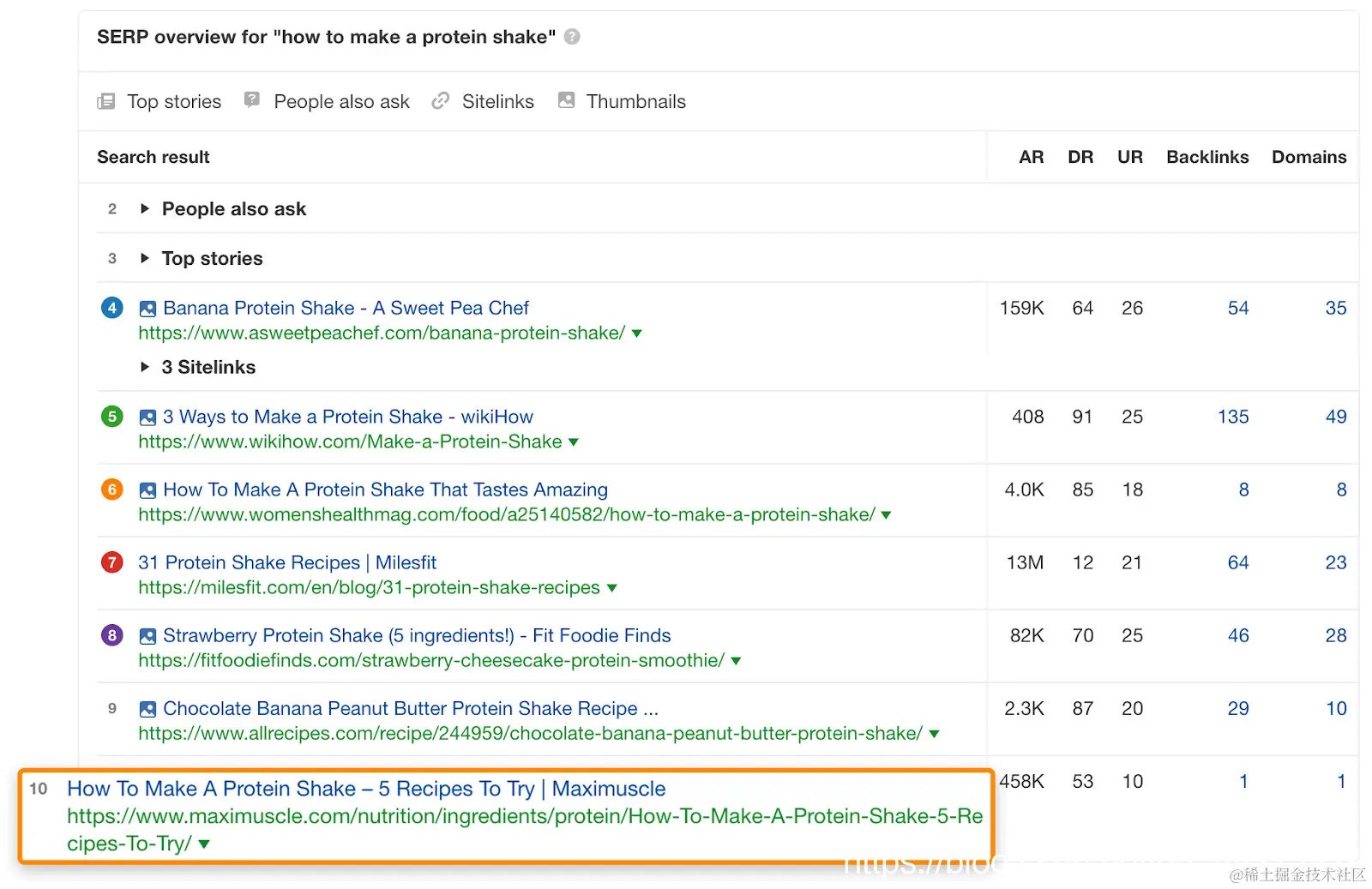The height and width of the screenshot is (889, 1372).
Task: Click backlinks count 135 for wikiHow
Action: (1233, 417)
